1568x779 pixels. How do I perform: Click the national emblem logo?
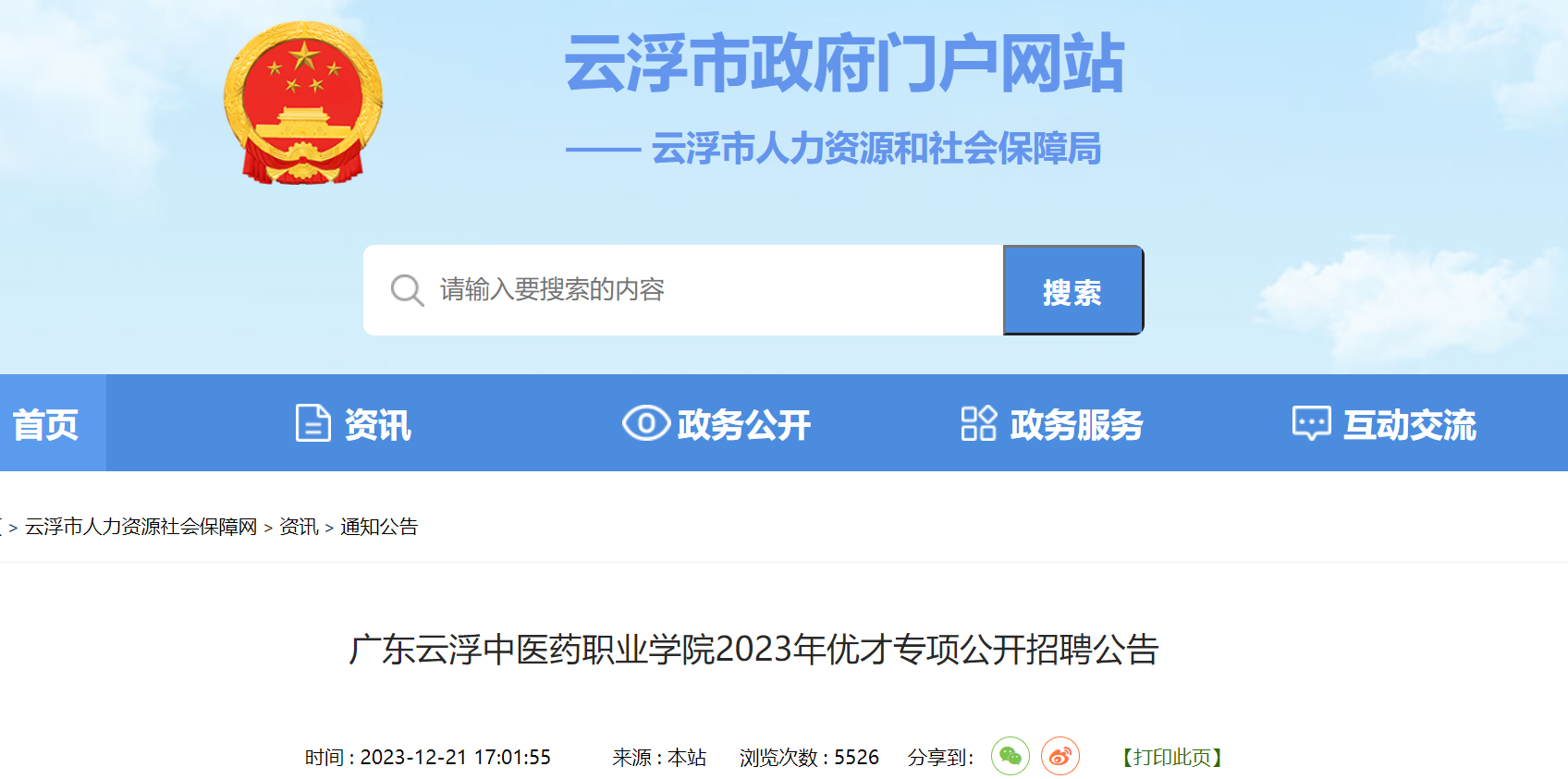click(303, 103)
